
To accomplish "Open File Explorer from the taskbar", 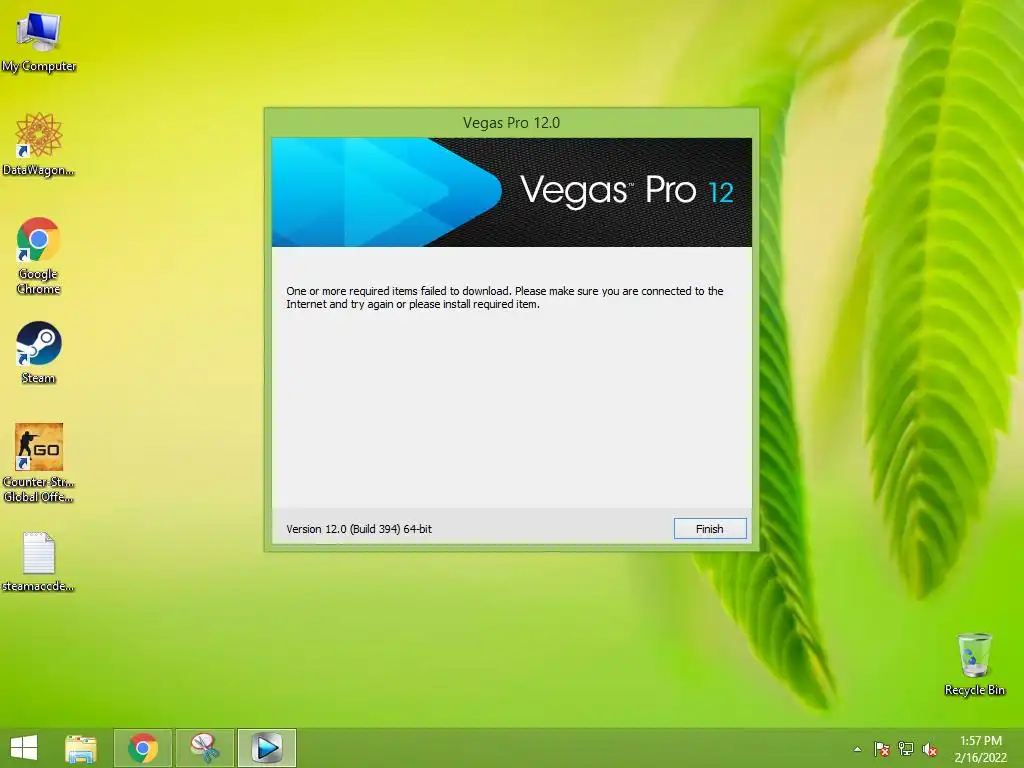I will (x=81, y=748).
